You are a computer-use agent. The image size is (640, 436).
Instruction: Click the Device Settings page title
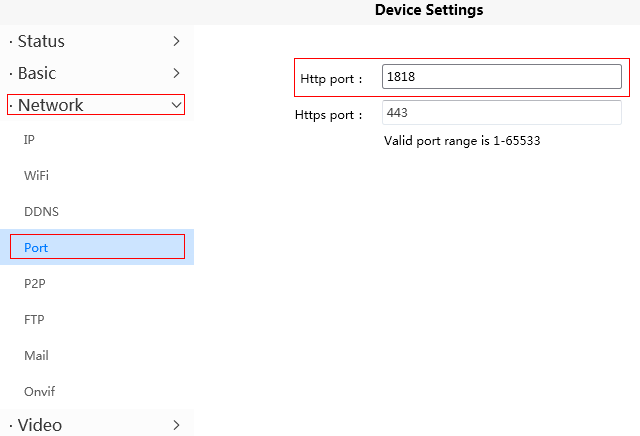(x=429, y=10)
